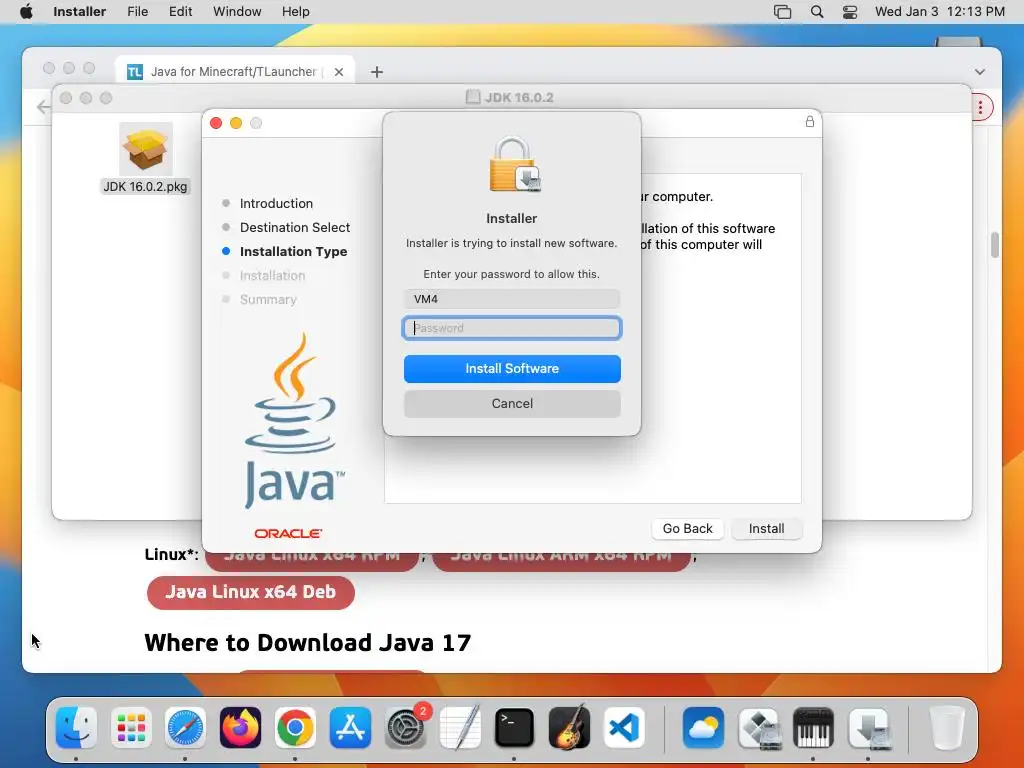Select the JDK 16.0.2.pkg package icon
The image size is (1024, 768).
pos(146,149)
